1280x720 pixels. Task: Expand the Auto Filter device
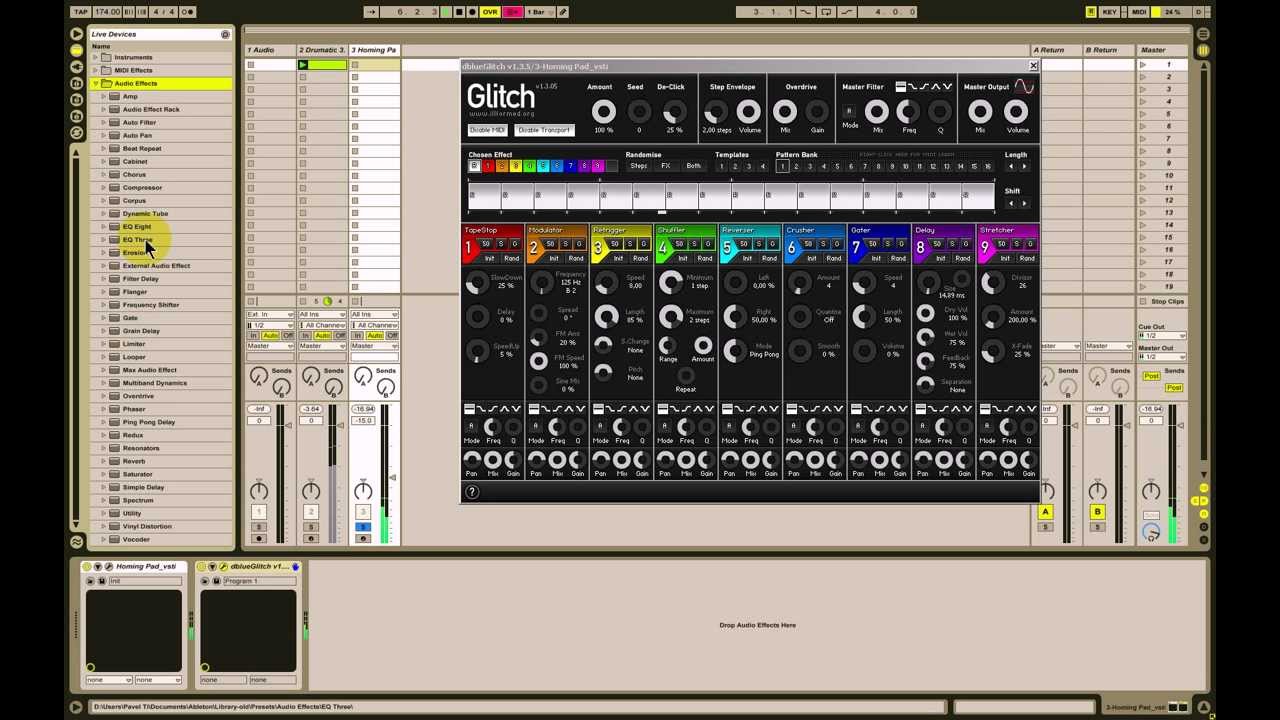104,122
